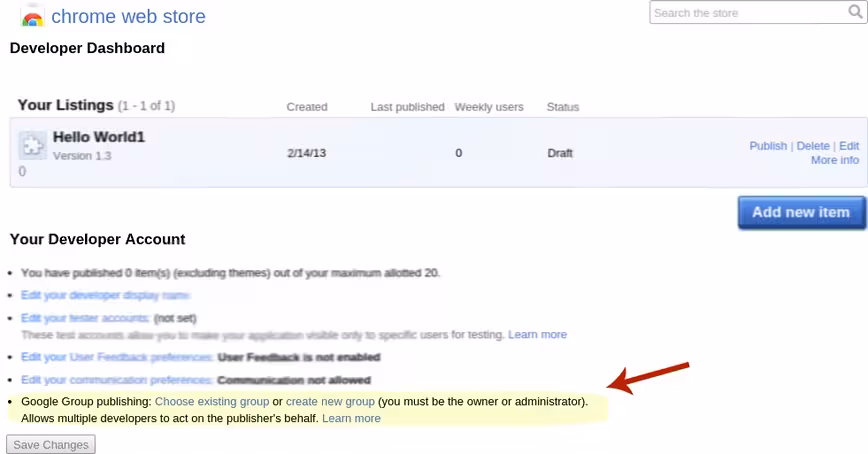Open Learn more about tester accounts

coord(537,334)
